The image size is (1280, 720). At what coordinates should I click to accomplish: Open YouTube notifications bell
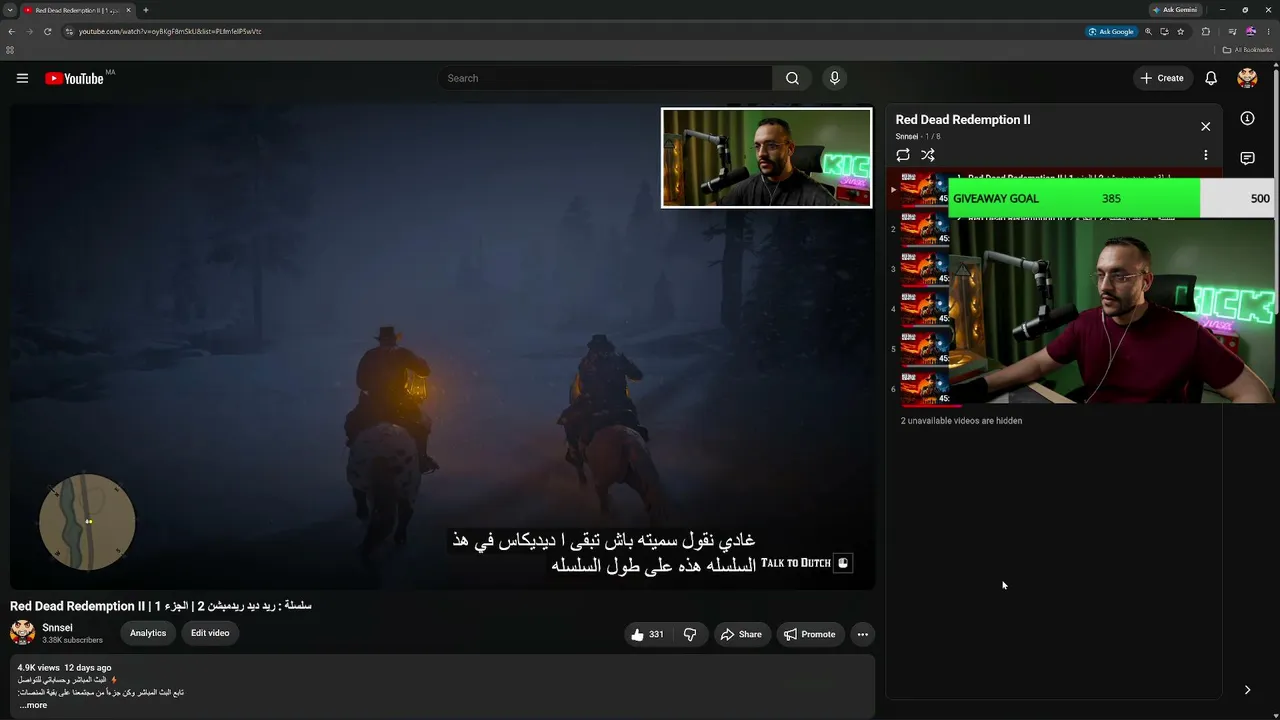1211,78
